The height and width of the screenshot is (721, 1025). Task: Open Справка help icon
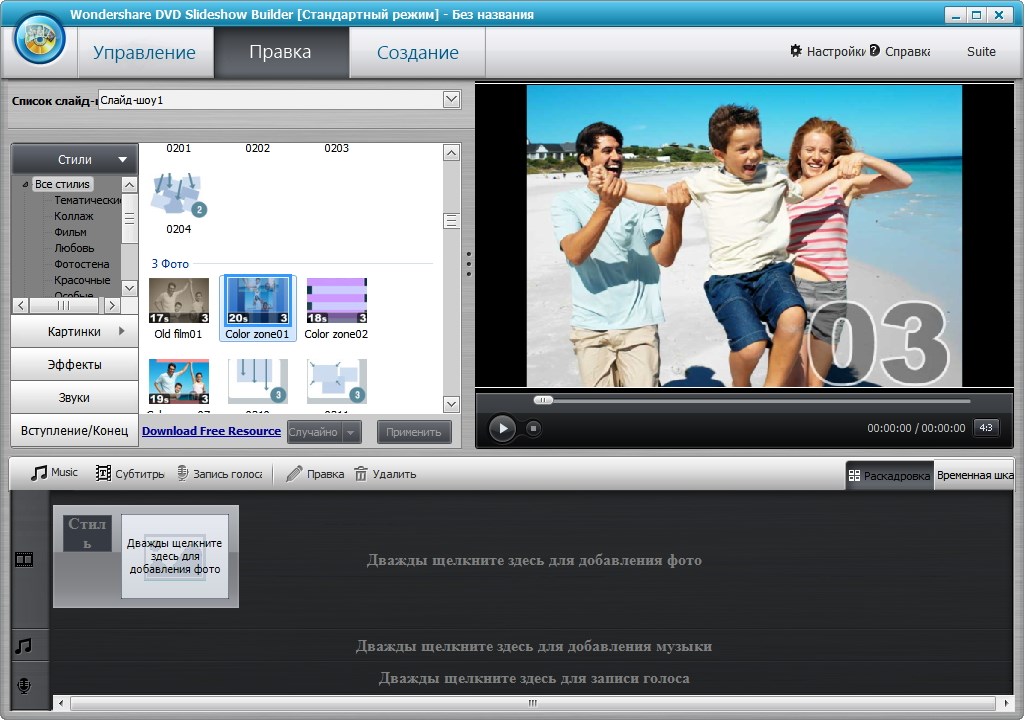pyautogui.click(x=875, y=51)
